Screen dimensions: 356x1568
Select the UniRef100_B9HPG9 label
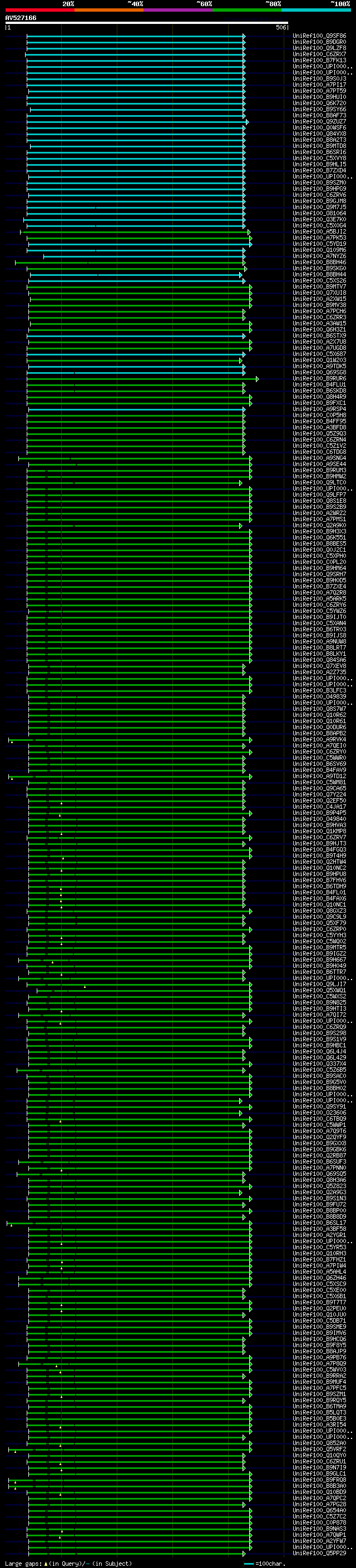point(319,189)
